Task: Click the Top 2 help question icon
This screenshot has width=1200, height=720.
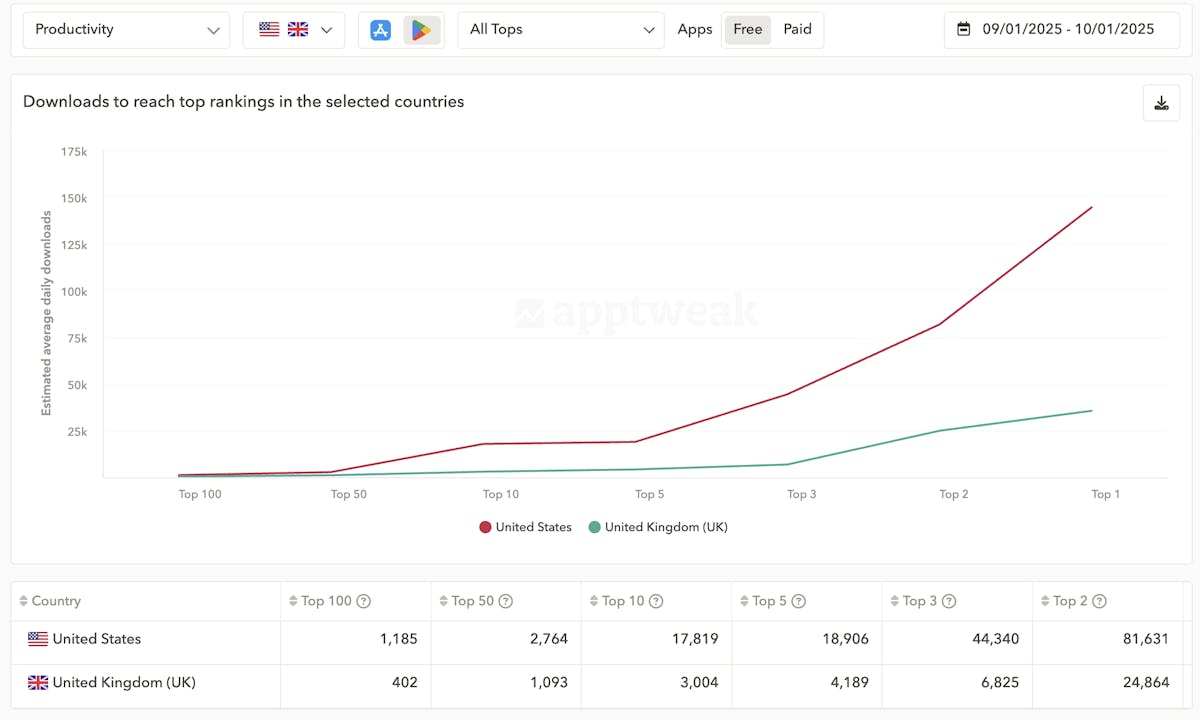Action: coord(1099,601)
